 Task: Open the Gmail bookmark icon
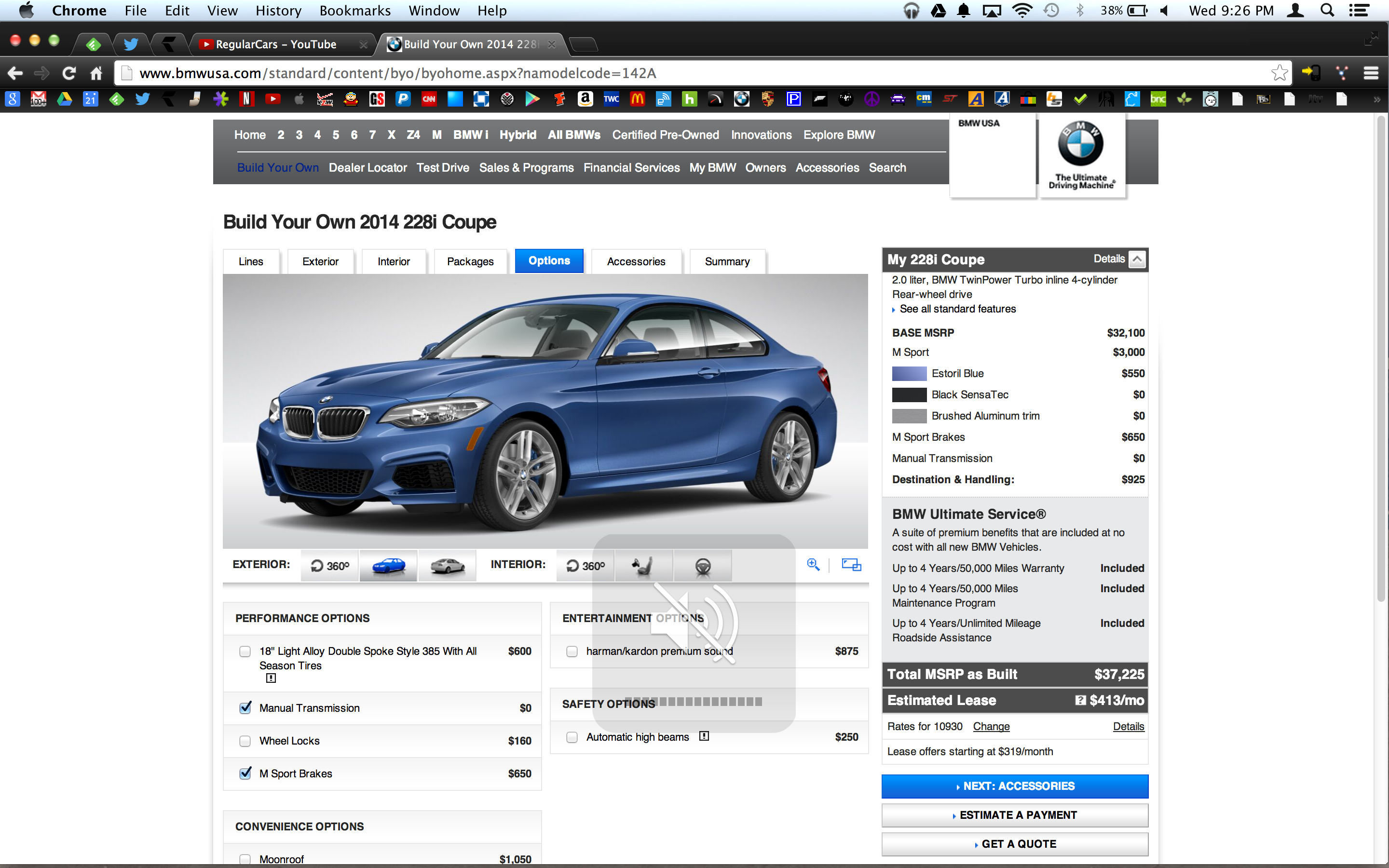pos(39,99)
